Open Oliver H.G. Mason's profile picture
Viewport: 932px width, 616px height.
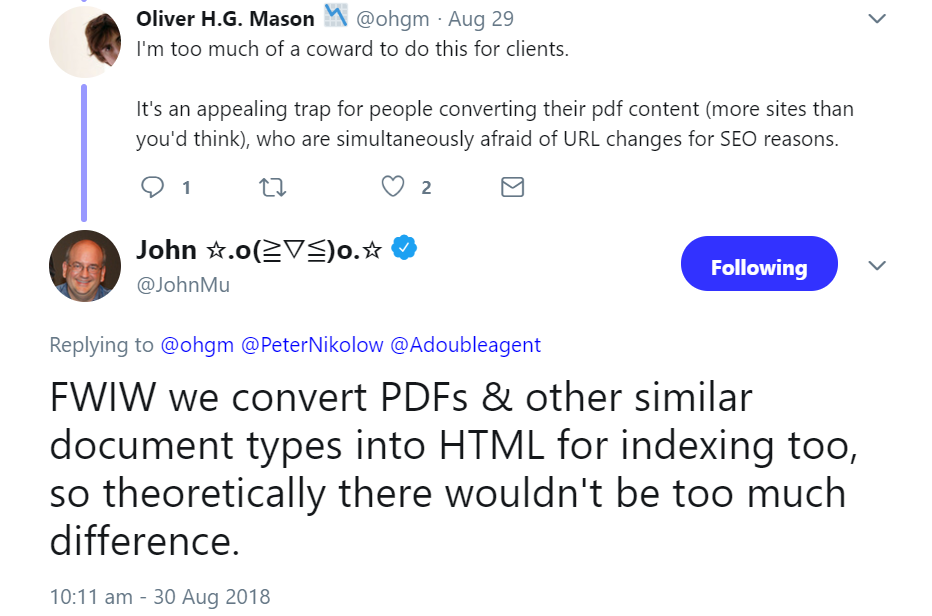[x=83, y=40]
